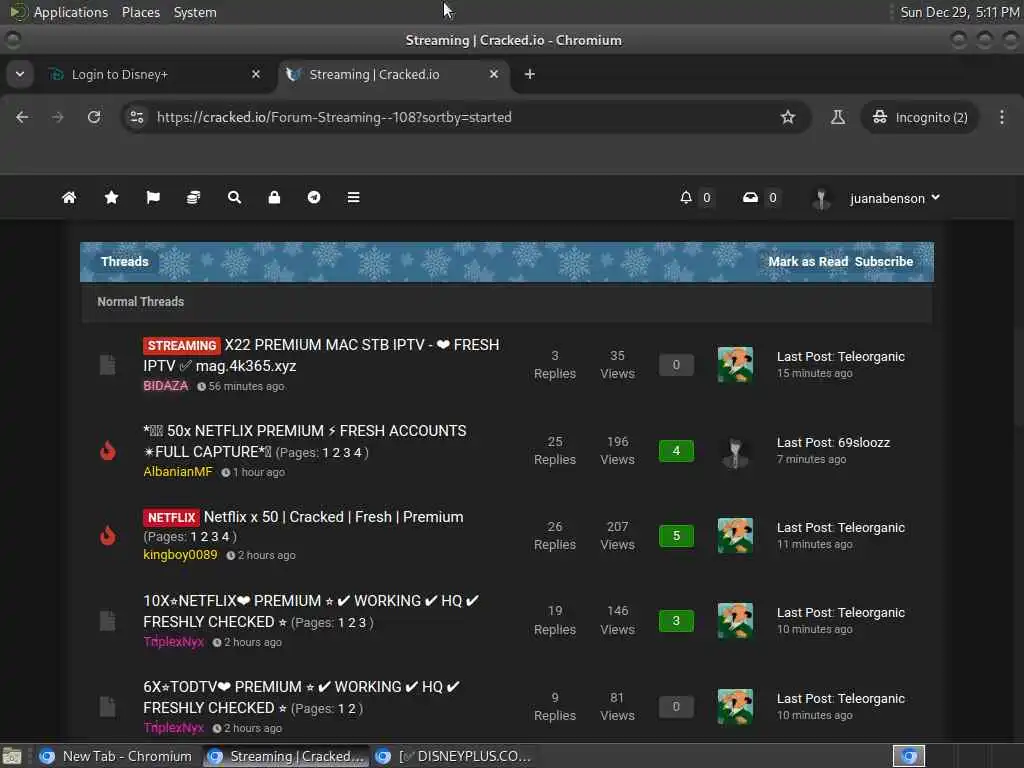Open the flag icon in forum navbar
Image resolution: width=1024 pixels, height=768 pixels.
pyautogui.click(x=153, y=197)
